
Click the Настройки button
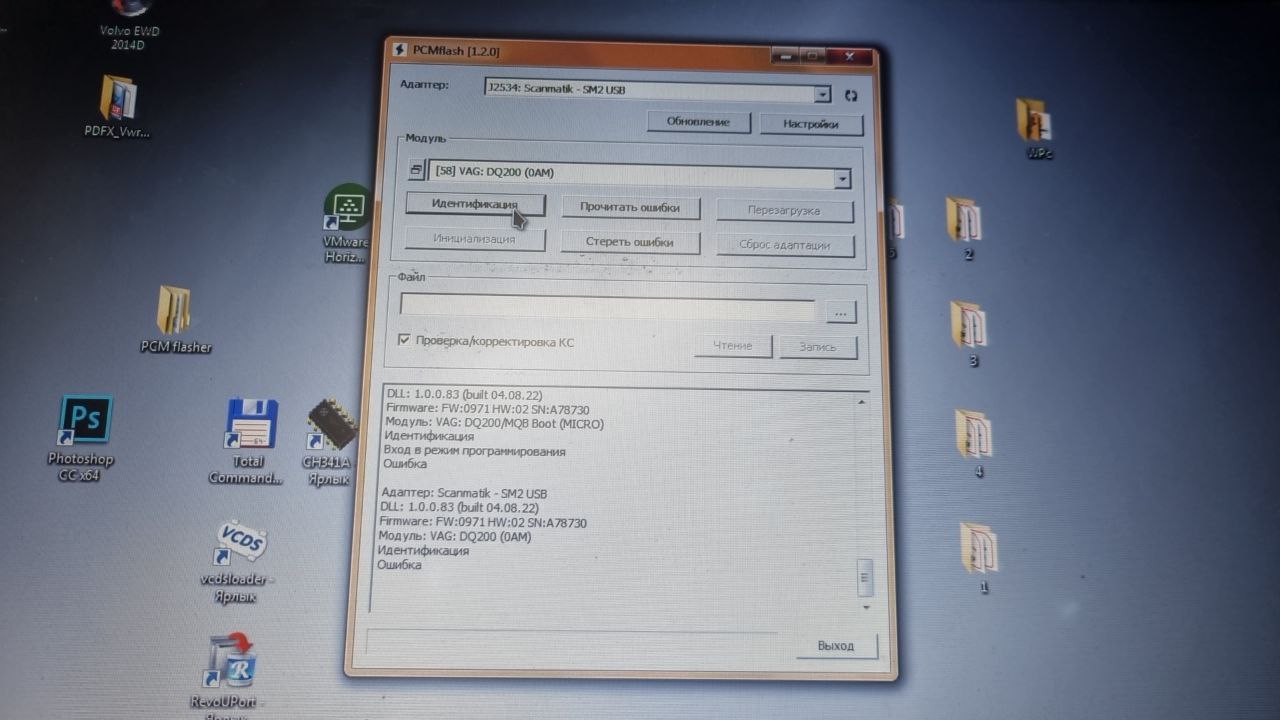[810, 125]
